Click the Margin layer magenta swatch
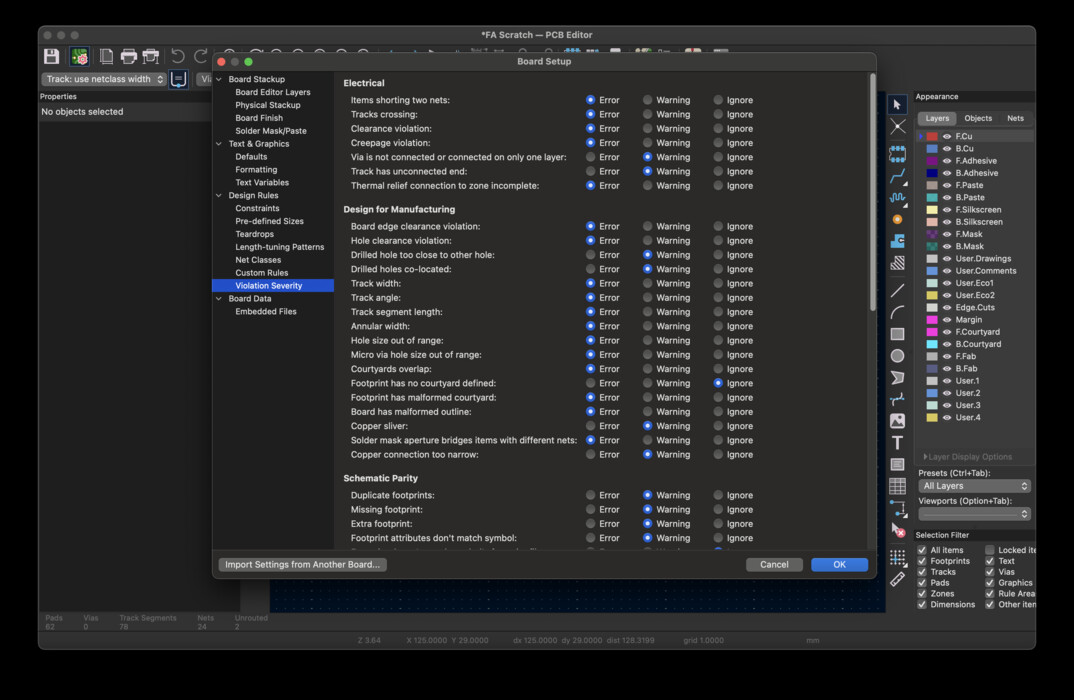The image size is (1074, 700). [x=932, y=320]
